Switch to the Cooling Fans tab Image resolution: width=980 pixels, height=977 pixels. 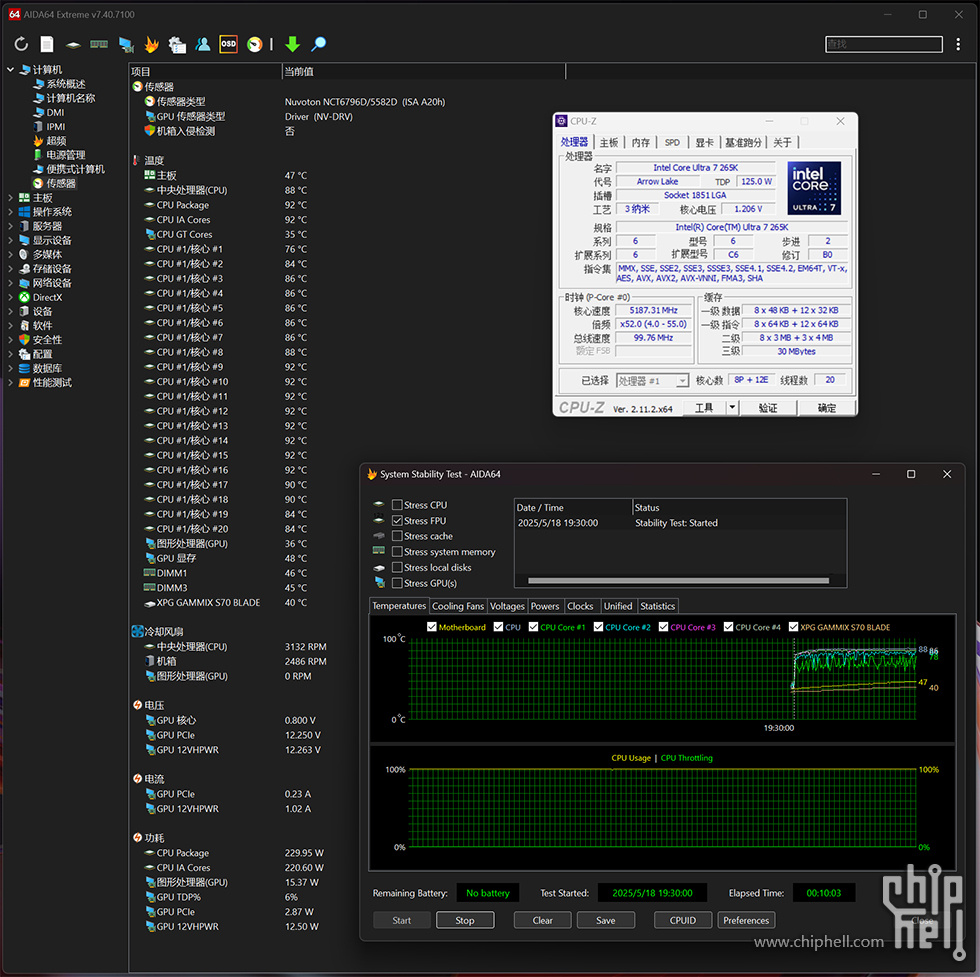(x=458, y=606)
